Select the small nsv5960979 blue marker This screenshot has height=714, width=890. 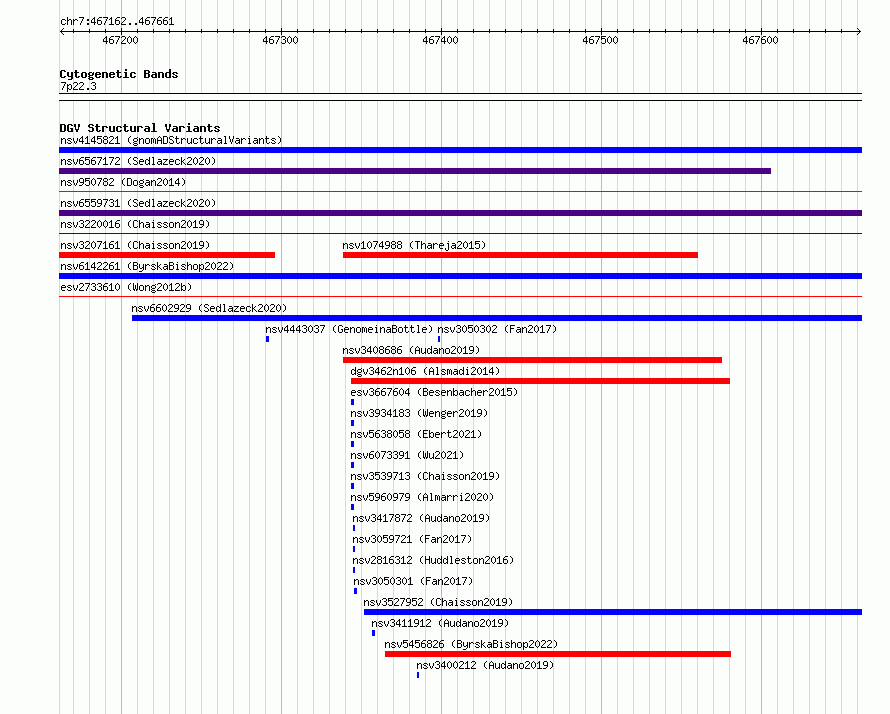(x=352, y=507)
